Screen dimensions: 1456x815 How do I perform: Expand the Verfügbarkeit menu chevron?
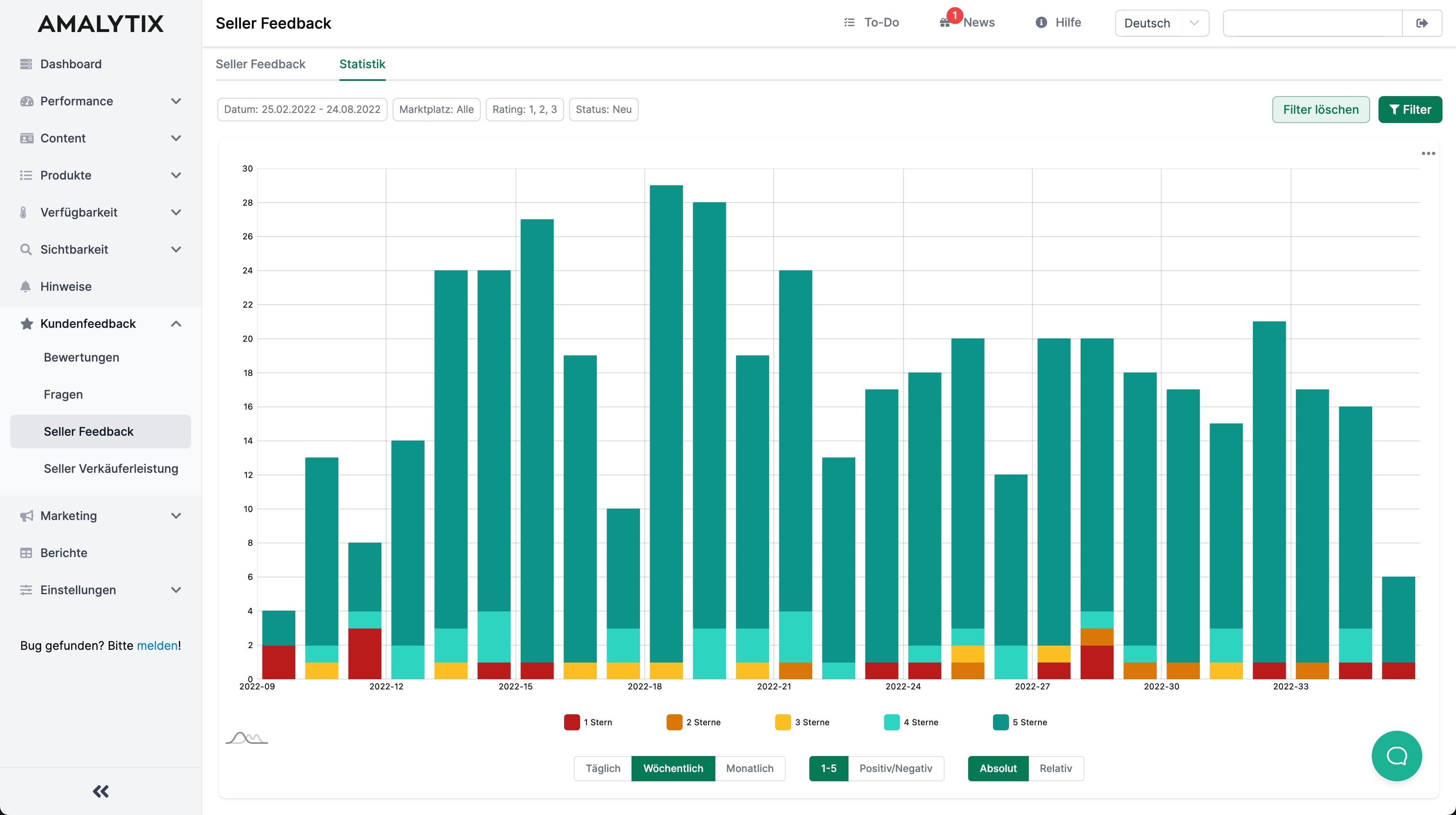click(177, 212)
